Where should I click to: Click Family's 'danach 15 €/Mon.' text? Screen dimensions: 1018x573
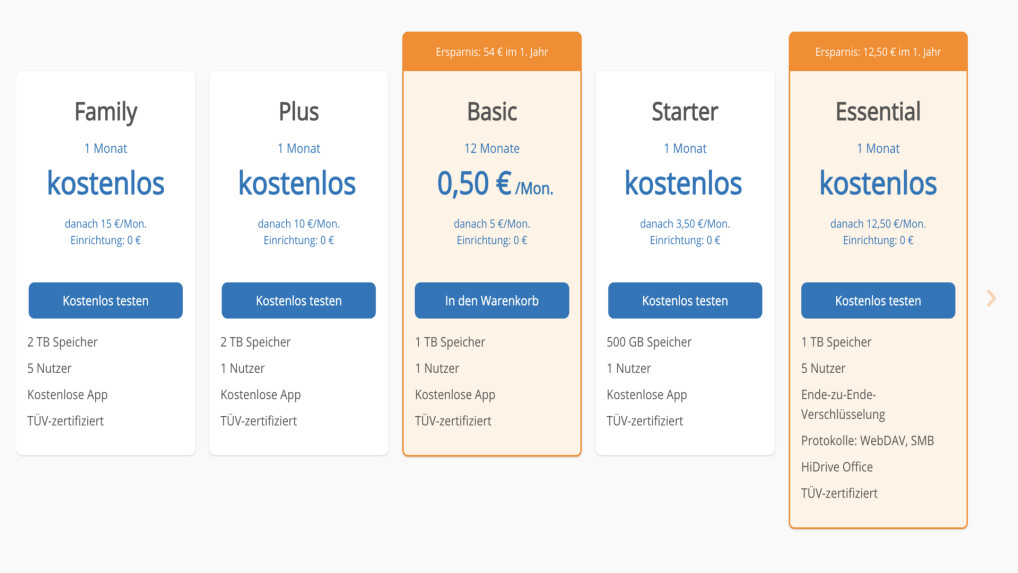[106, 224]
